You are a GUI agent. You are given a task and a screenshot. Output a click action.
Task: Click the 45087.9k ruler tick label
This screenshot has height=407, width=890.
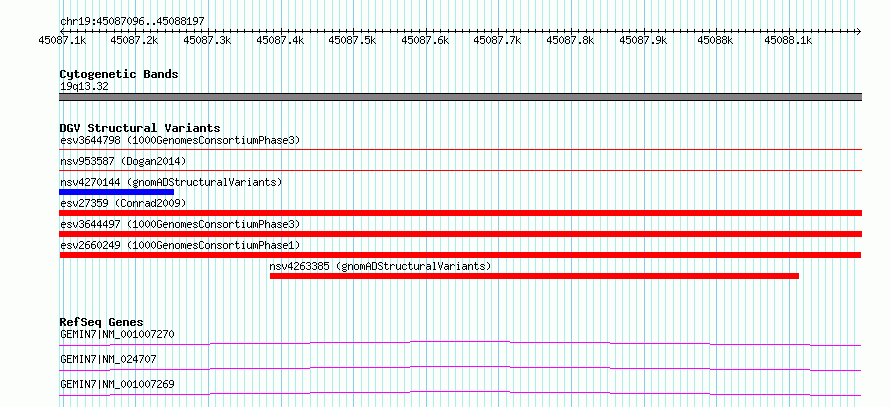[643, 40]
